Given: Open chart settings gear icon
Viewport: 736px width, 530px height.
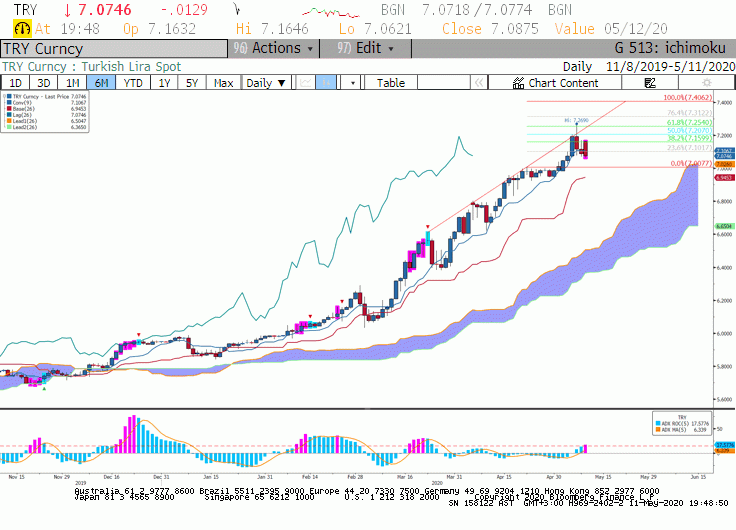Looking at the screenshot, I should point(706,83).
